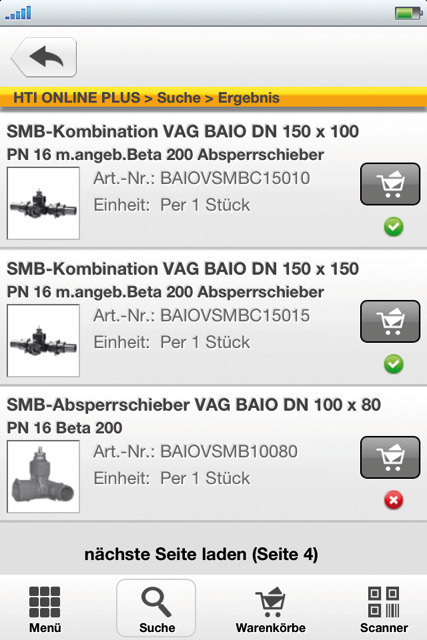
Task: Click the battery status indicator
Action: pyautogui.click(x=409, y=13)
